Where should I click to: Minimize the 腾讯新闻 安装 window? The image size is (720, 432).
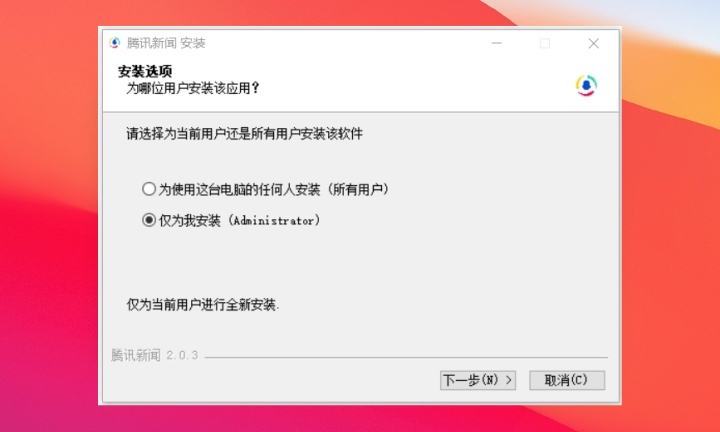click(496, 43)
